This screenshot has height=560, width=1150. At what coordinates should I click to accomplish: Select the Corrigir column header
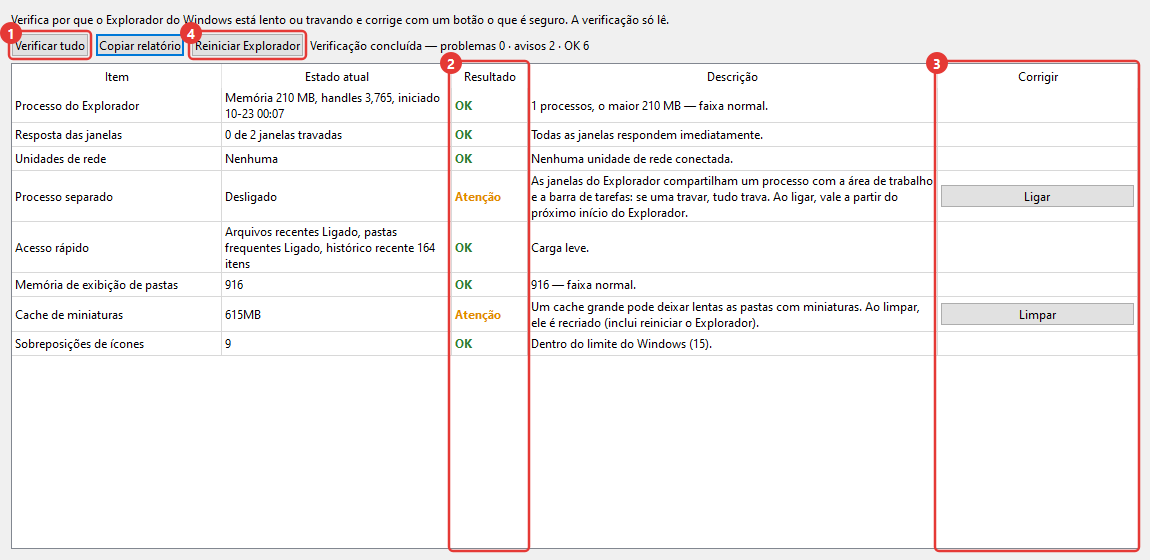point(1037,76)
